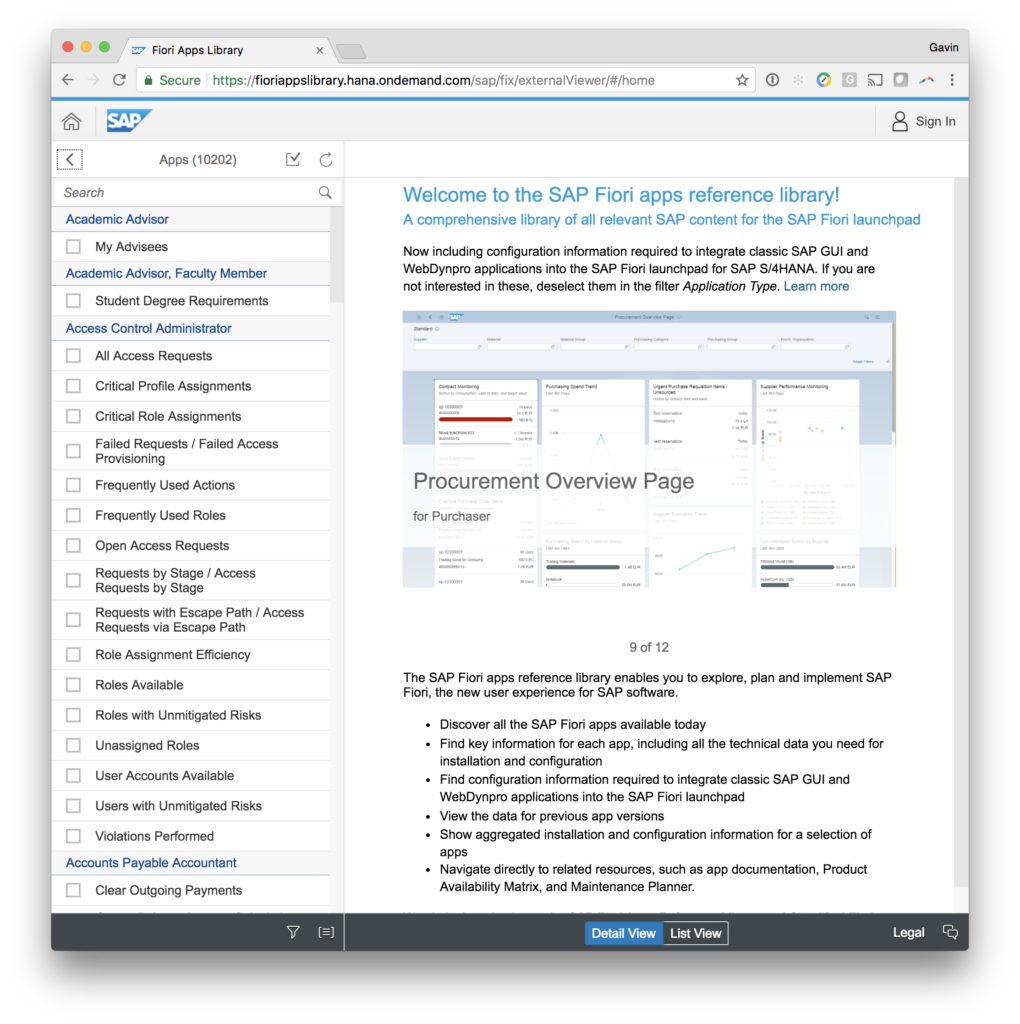Check the My Advisees checkbox
The width and height of the screenshot is (1020, 1024).
click(x=73, y=247)
